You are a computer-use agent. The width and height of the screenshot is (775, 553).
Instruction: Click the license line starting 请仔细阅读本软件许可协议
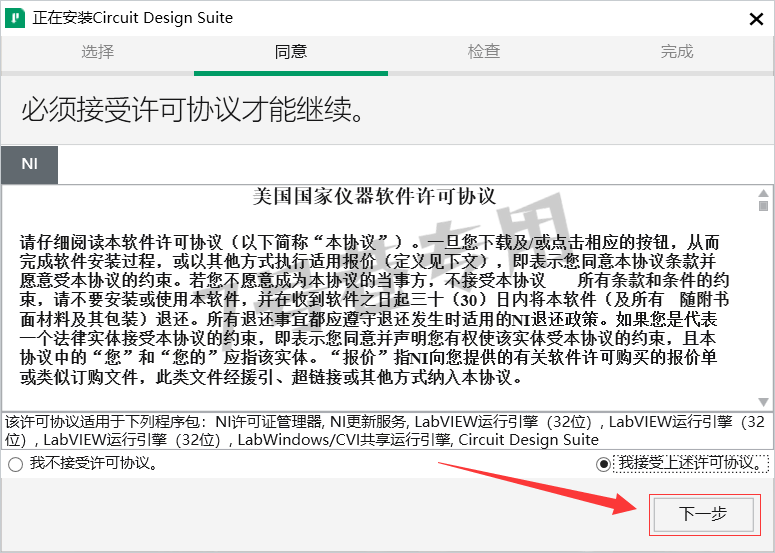(369, 243)
